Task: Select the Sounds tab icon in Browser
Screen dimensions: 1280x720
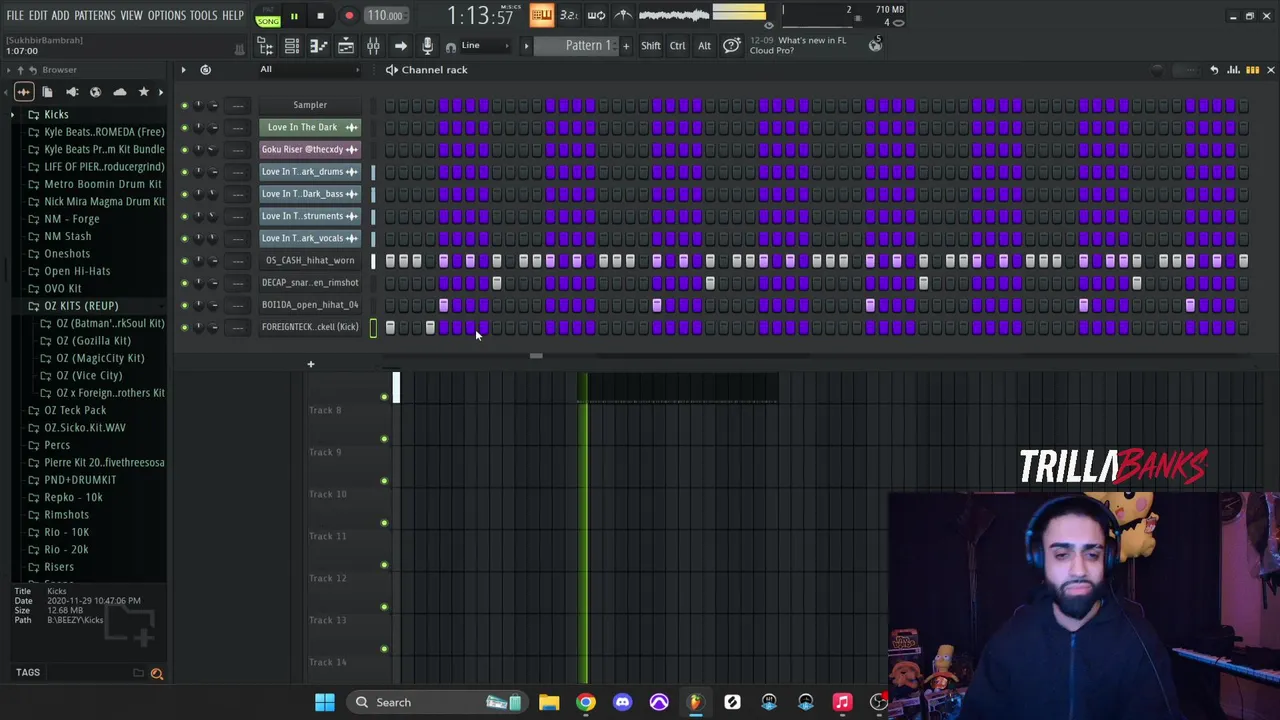Action: 23,92
